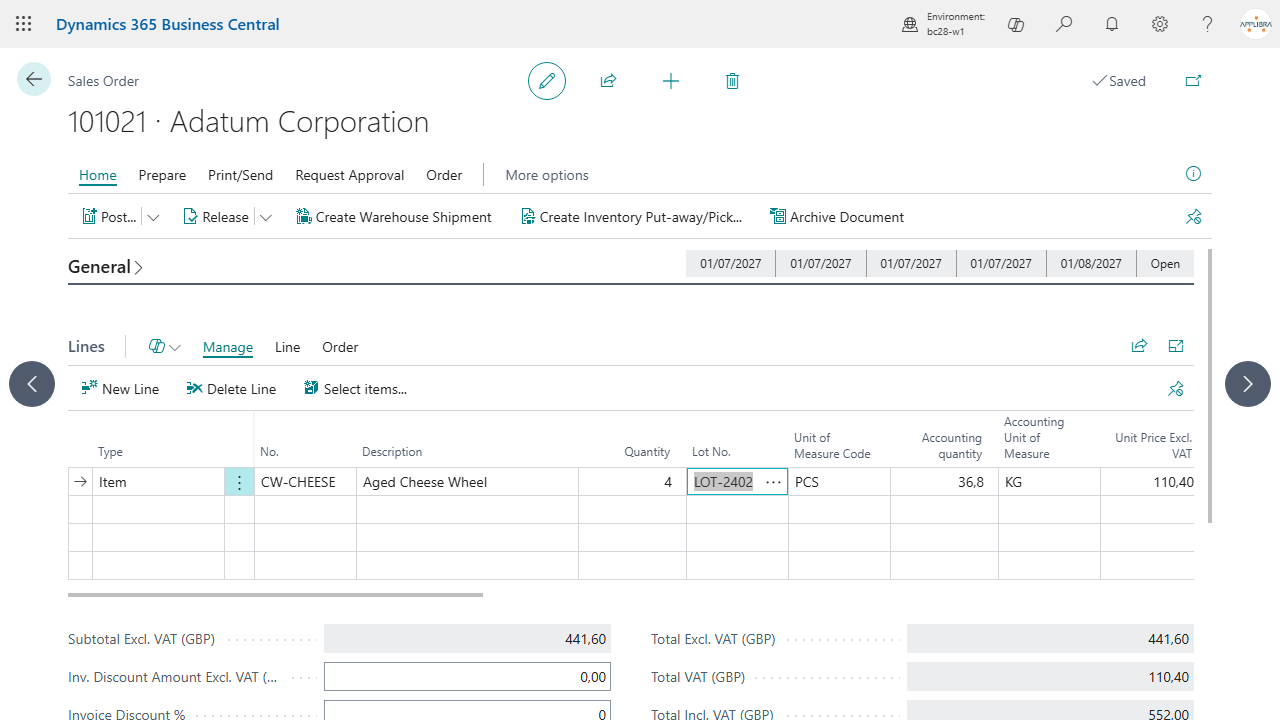Screen dimensions: 1280x720
Task: Maximize the Lines part
Action: (x=1176, y=346)
